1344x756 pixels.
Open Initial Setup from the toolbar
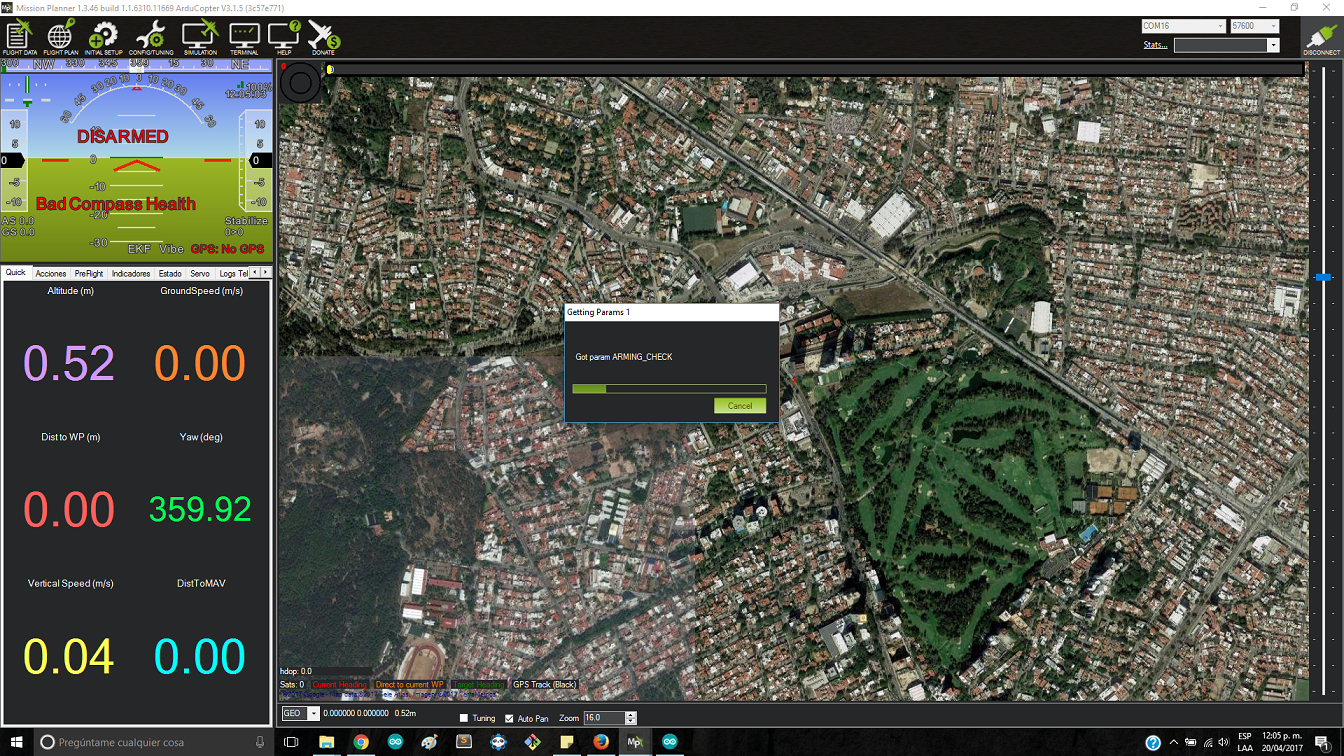(103, 37)
